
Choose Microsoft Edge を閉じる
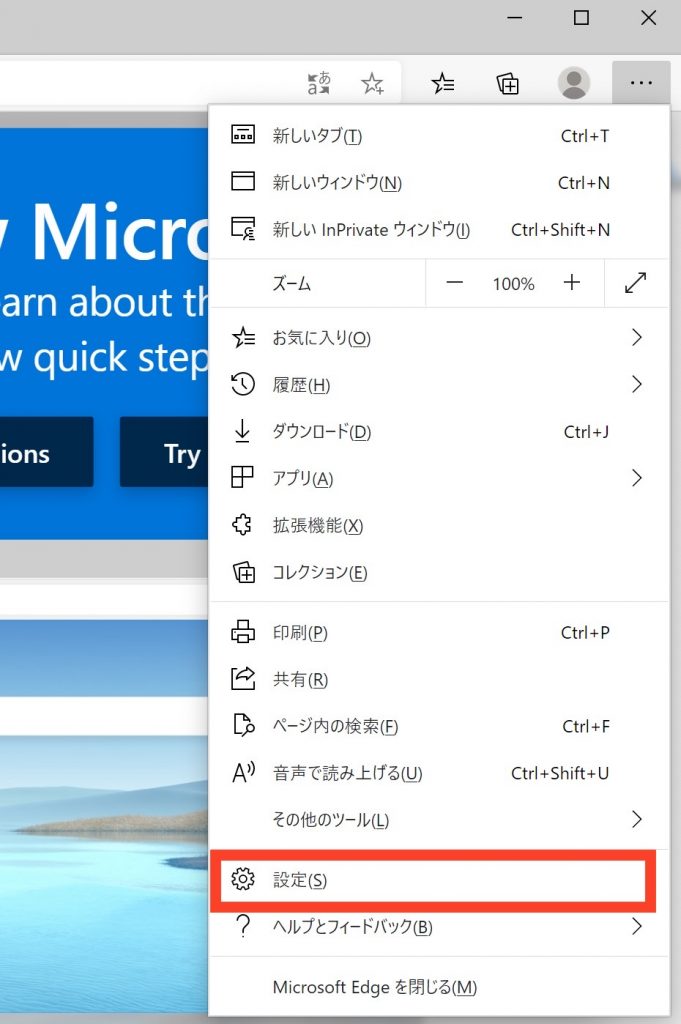(x=374, y=987)
